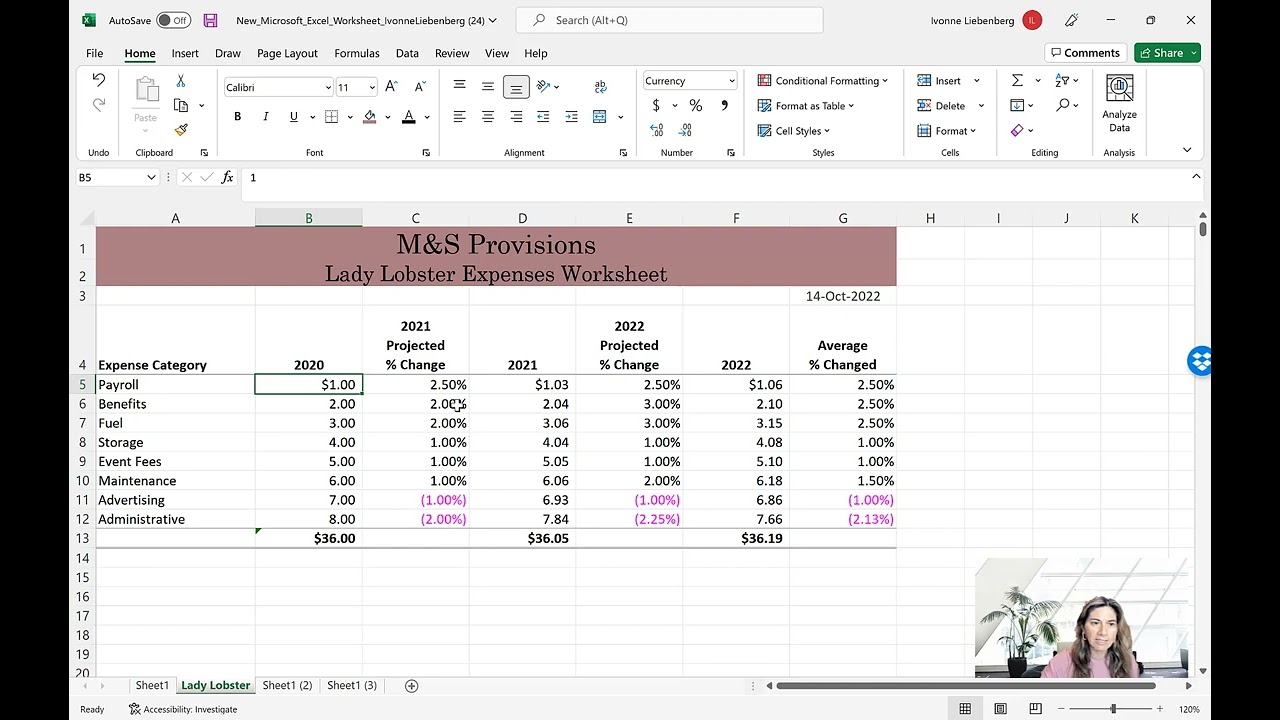
Task: Switch to the Page Layout tab
Action: click(287, 53)
